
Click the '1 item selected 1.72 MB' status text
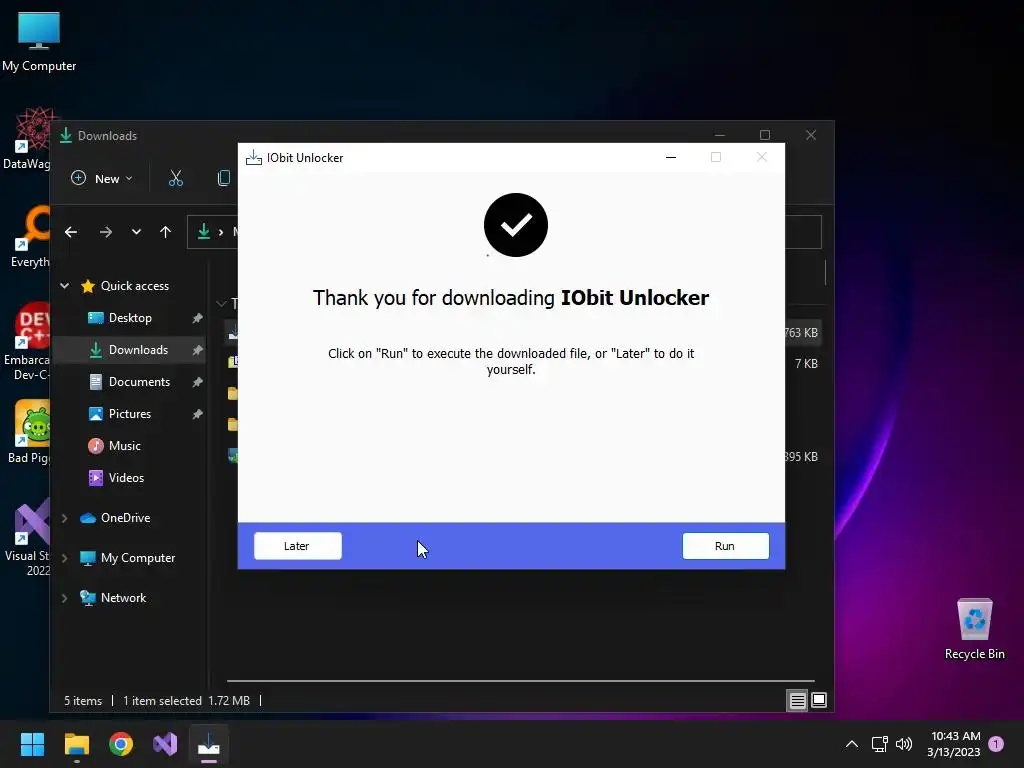(186, 701)
